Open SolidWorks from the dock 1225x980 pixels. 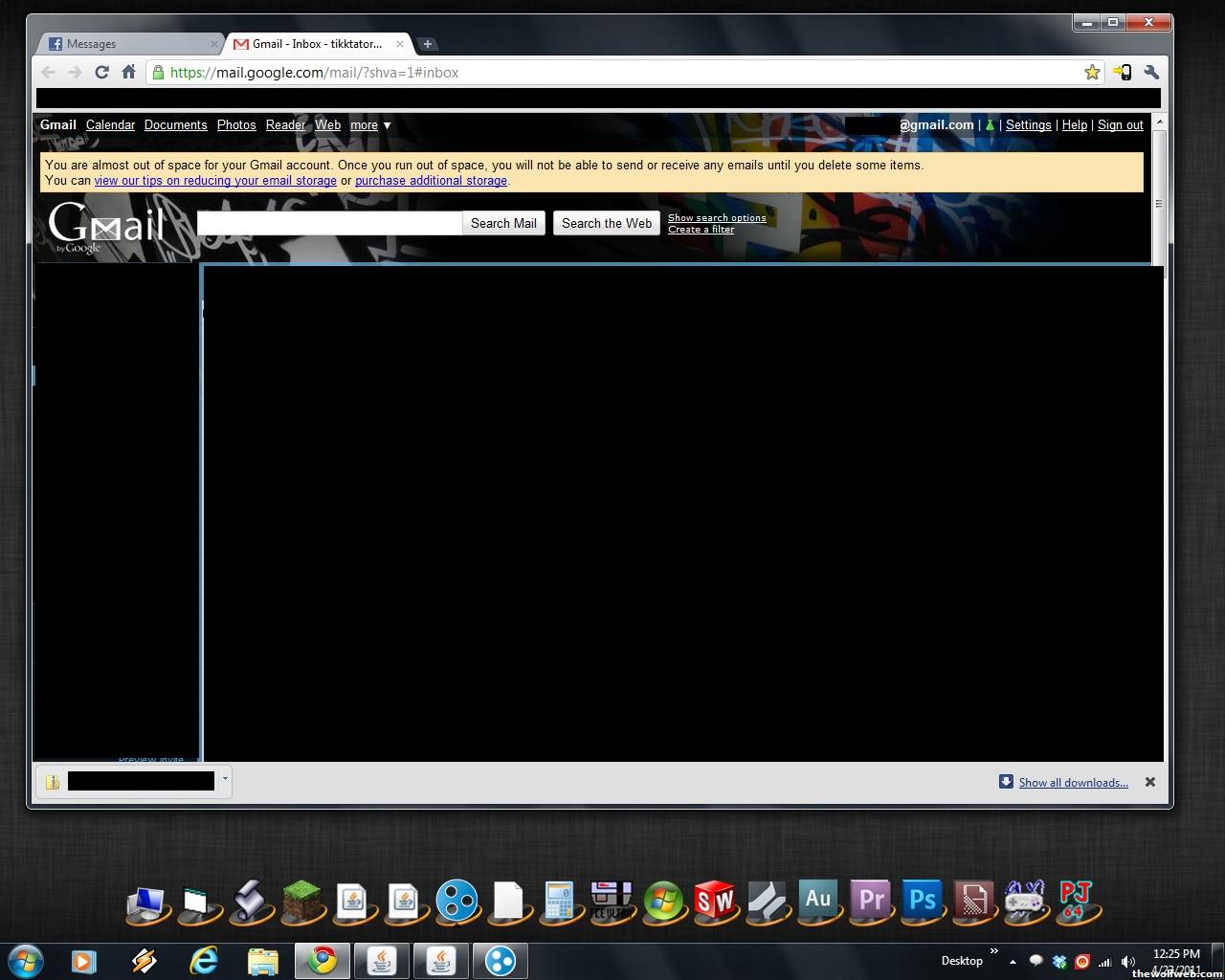(x=715, y=902)
